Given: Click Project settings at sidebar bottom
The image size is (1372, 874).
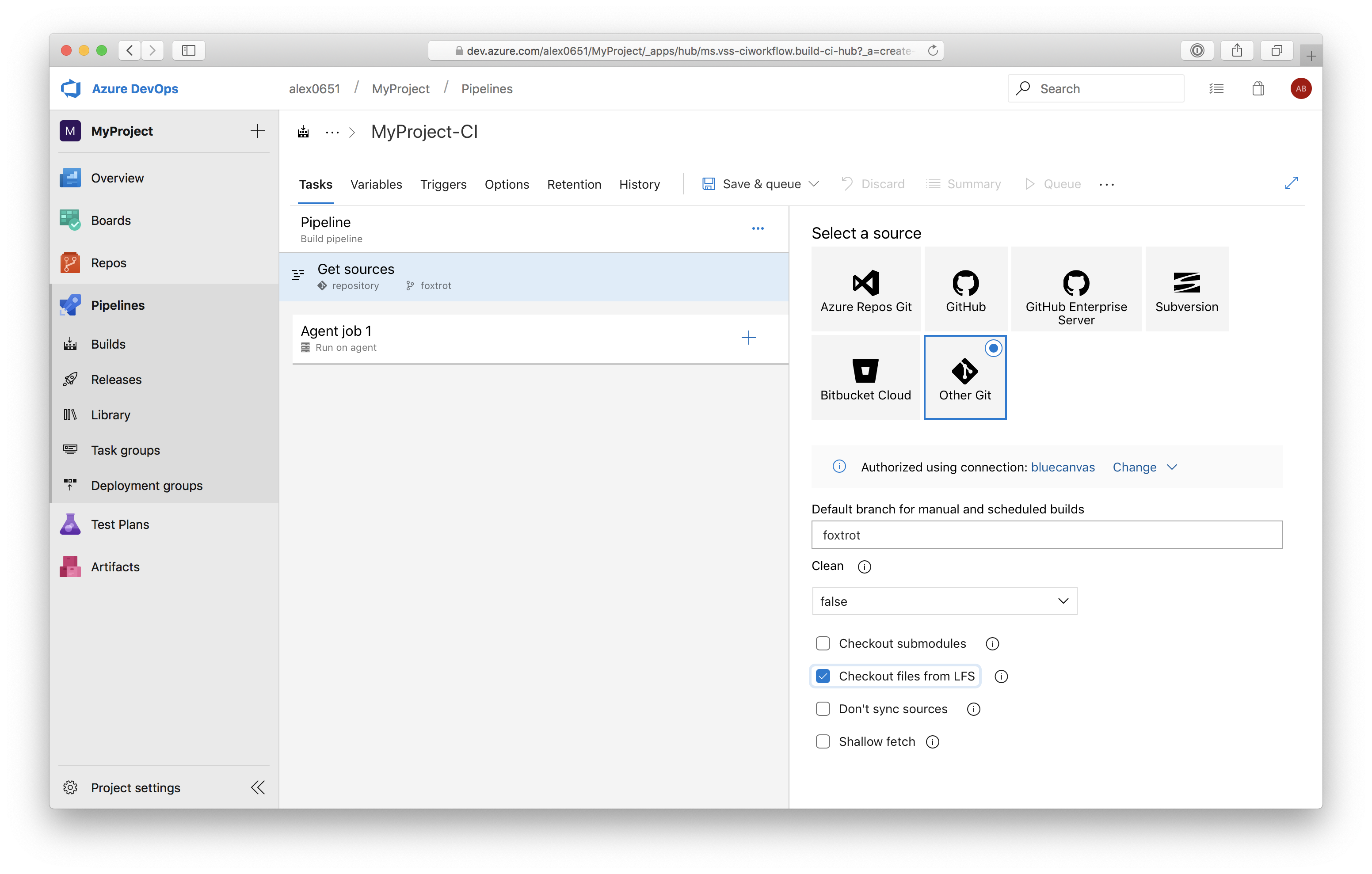Looking at the screenshot, I should click(135, 787).
